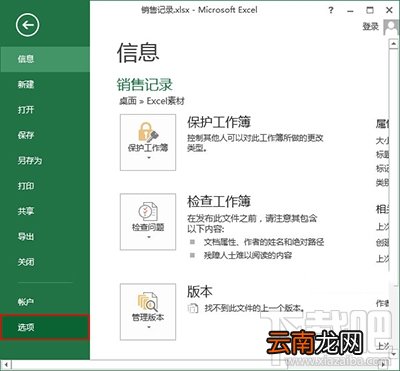Click 保存 in the green sidebar

point(45,135)
